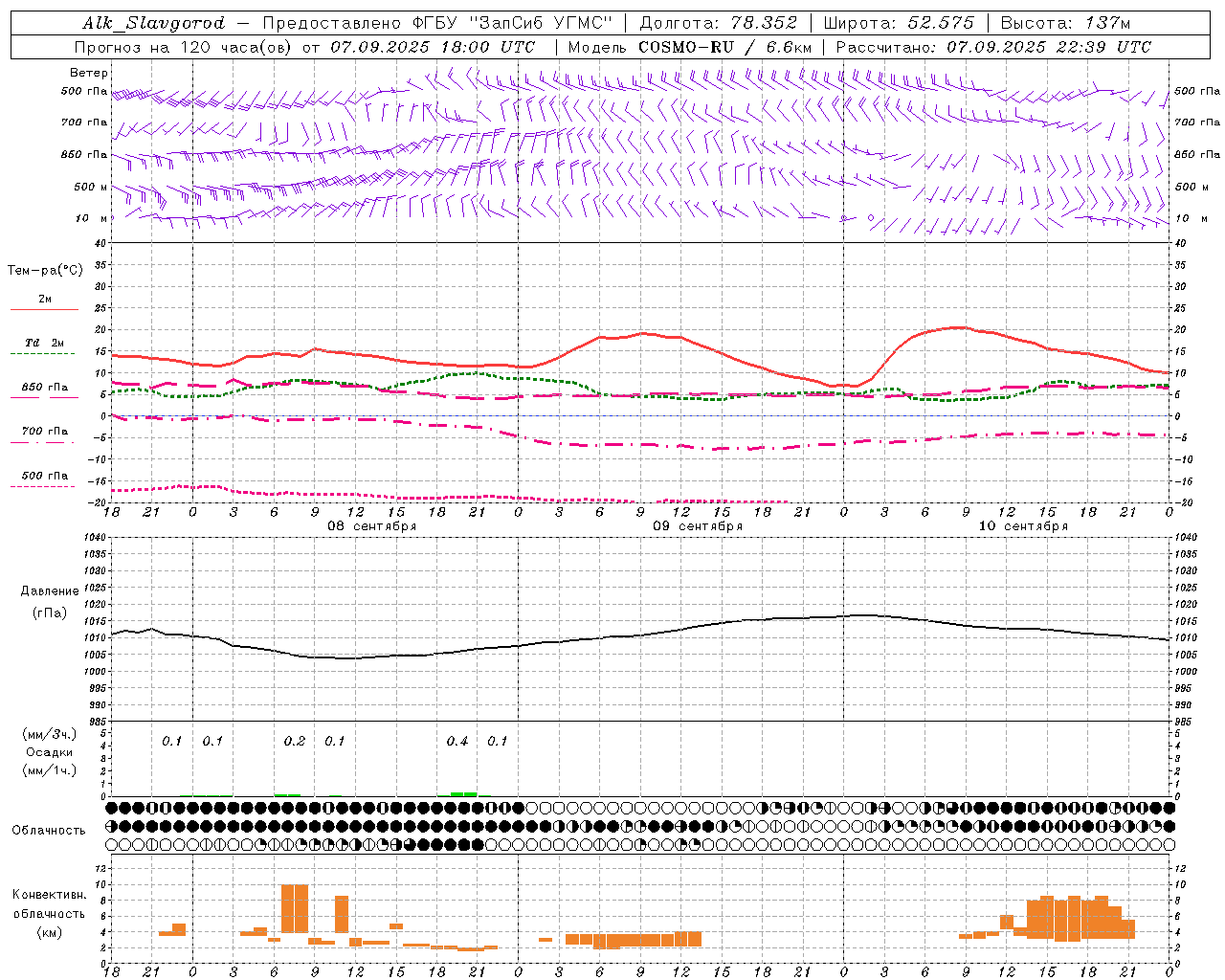Screen dimensions: 1225x980
Task: Click the "(гПа)" pressure unit label
Action: tap(50, 612)
